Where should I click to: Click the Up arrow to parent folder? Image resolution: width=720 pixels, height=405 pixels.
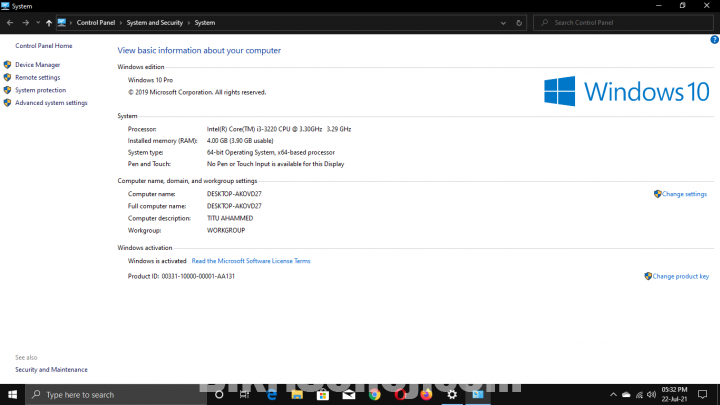[48, 22]
